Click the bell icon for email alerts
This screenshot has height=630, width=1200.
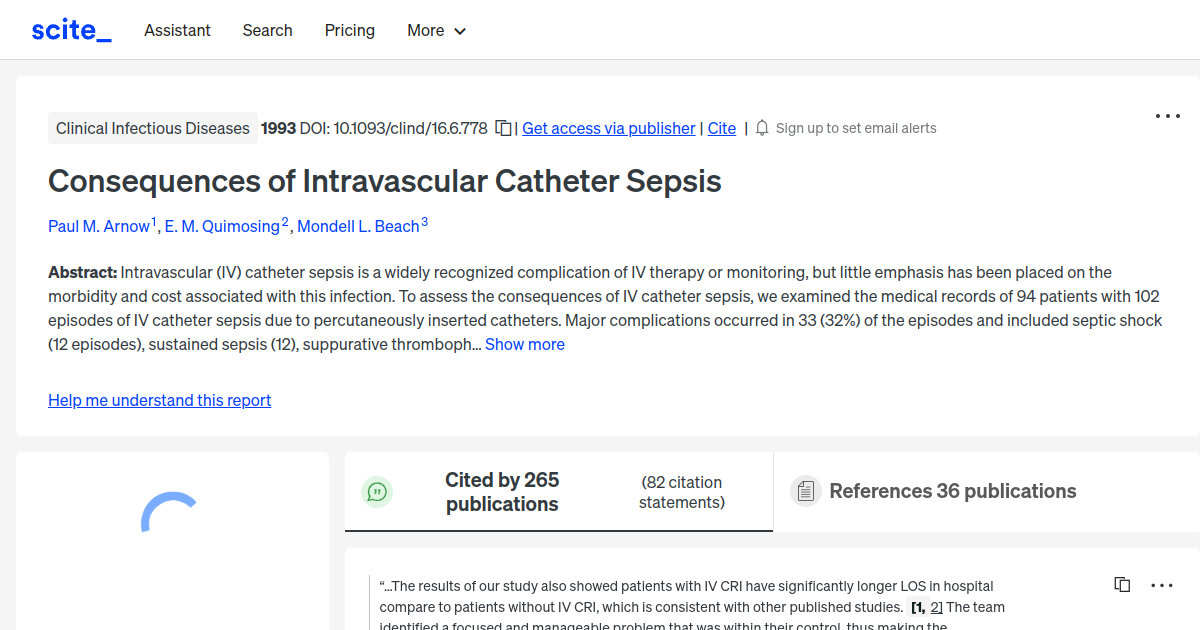[761, 128]
